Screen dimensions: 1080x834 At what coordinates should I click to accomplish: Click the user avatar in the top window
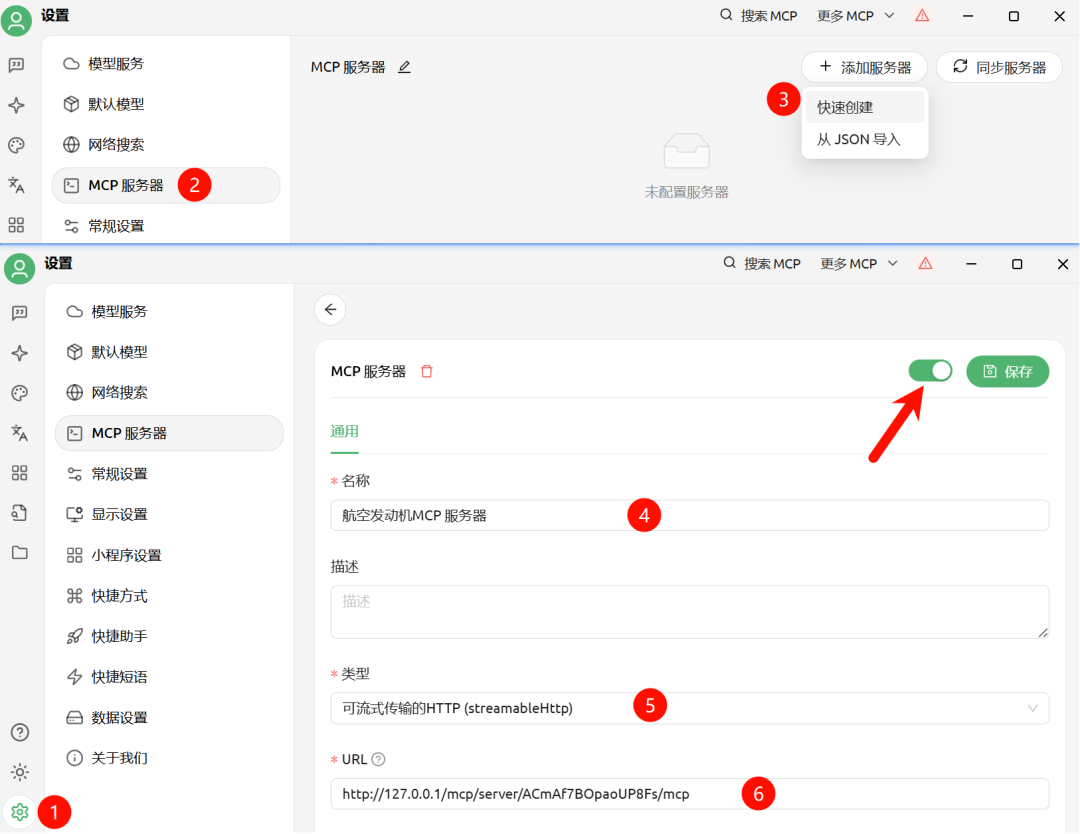17,21
